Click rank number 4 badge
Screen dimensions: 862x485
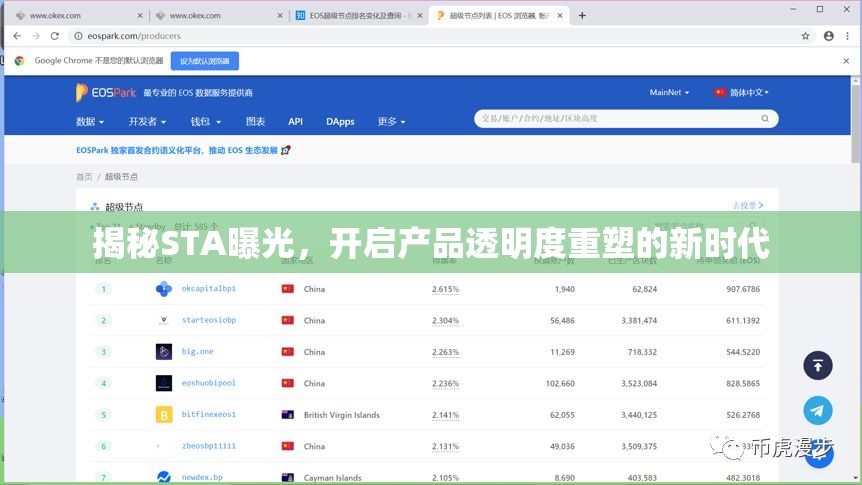(x=103, y=383)
